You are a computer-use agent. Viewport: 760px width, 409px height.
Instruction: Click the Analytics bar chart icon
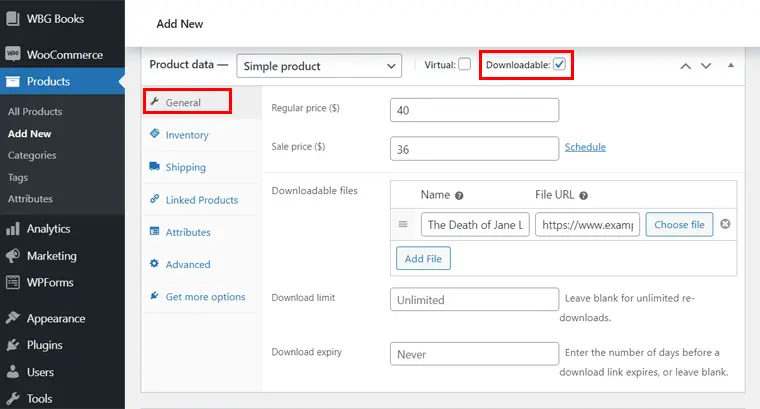[x=13, y=228]
